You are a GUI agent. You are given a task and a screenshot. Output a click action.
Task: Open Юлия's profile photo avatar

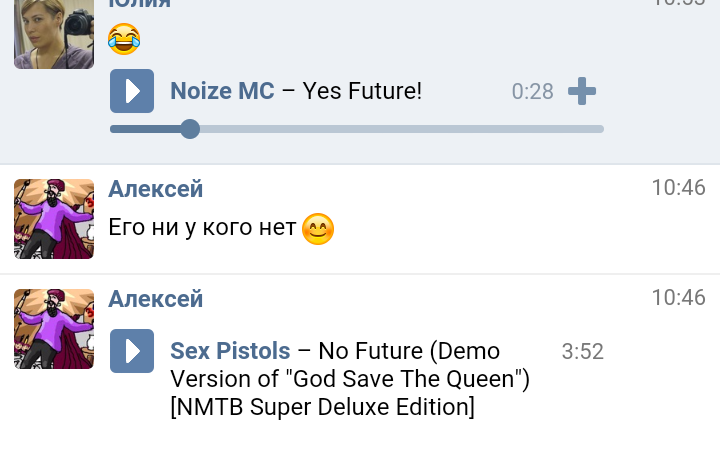point(54,34)
